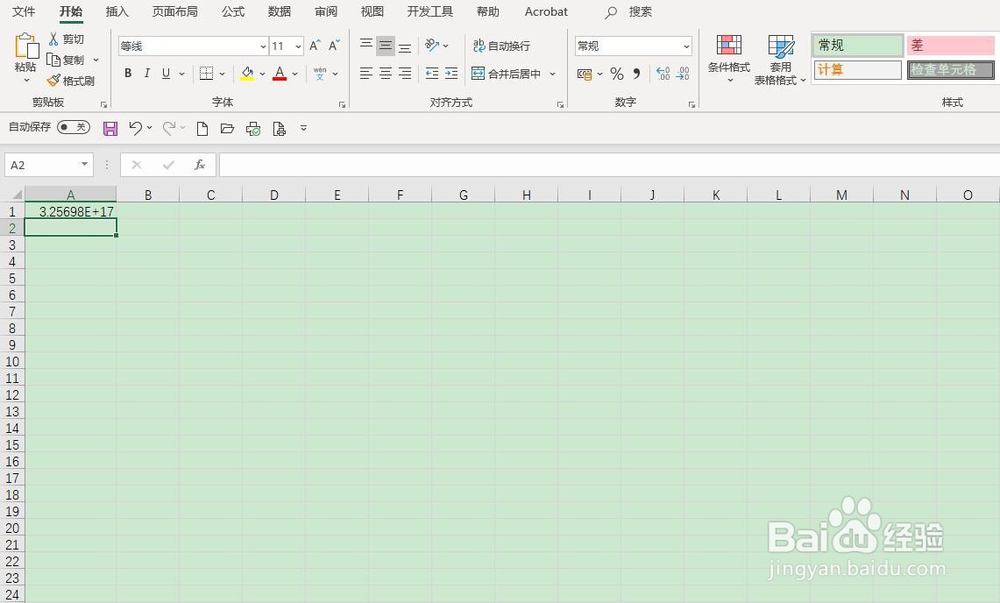Decrease font size with smaller A icon
The width and height of the screenshot is (1000, 603).
[334, 46]
